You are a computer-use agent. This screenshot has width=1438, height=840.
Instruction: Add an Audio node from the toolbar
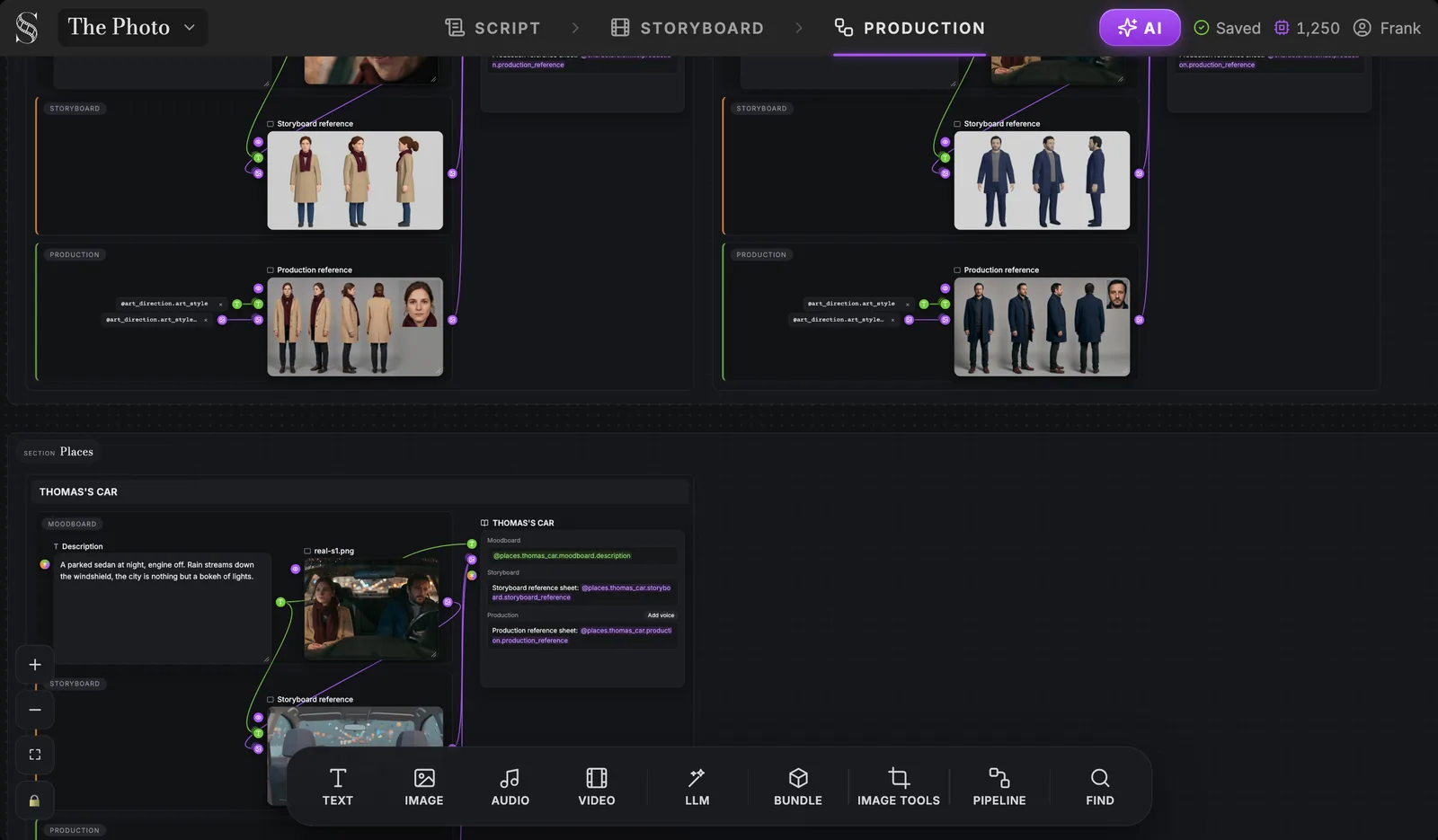510,787
